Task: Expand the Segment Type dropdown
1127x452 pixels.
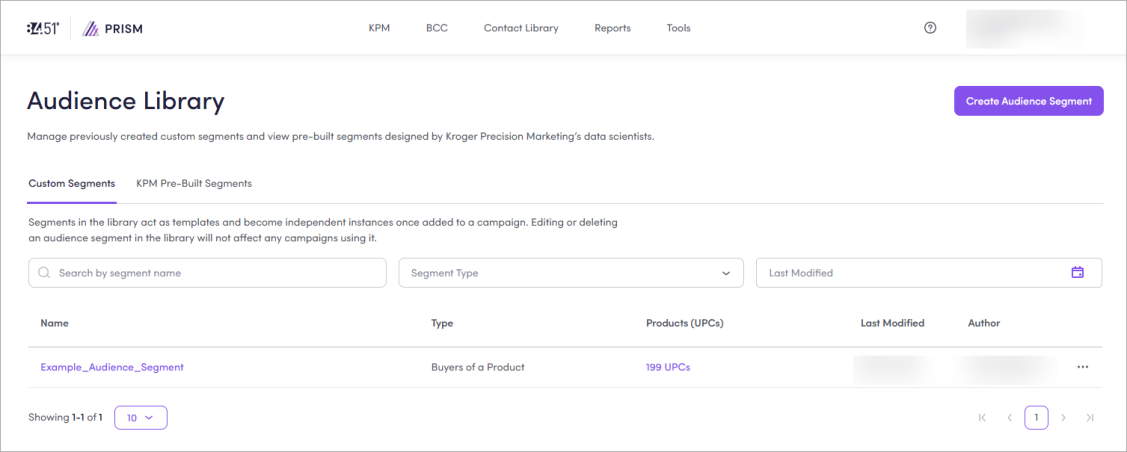Action: click(571, 273)
